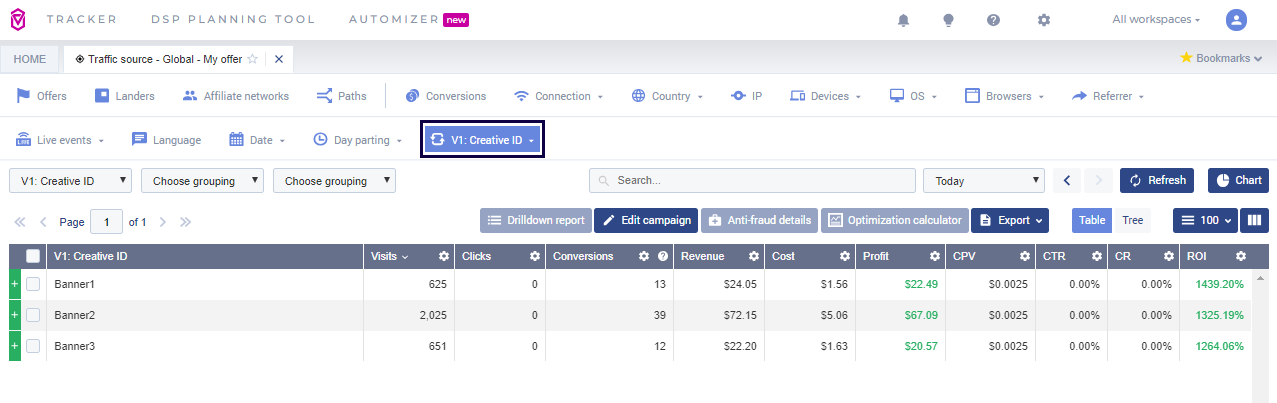Go to previous date range arrow

click(1066, 181)
